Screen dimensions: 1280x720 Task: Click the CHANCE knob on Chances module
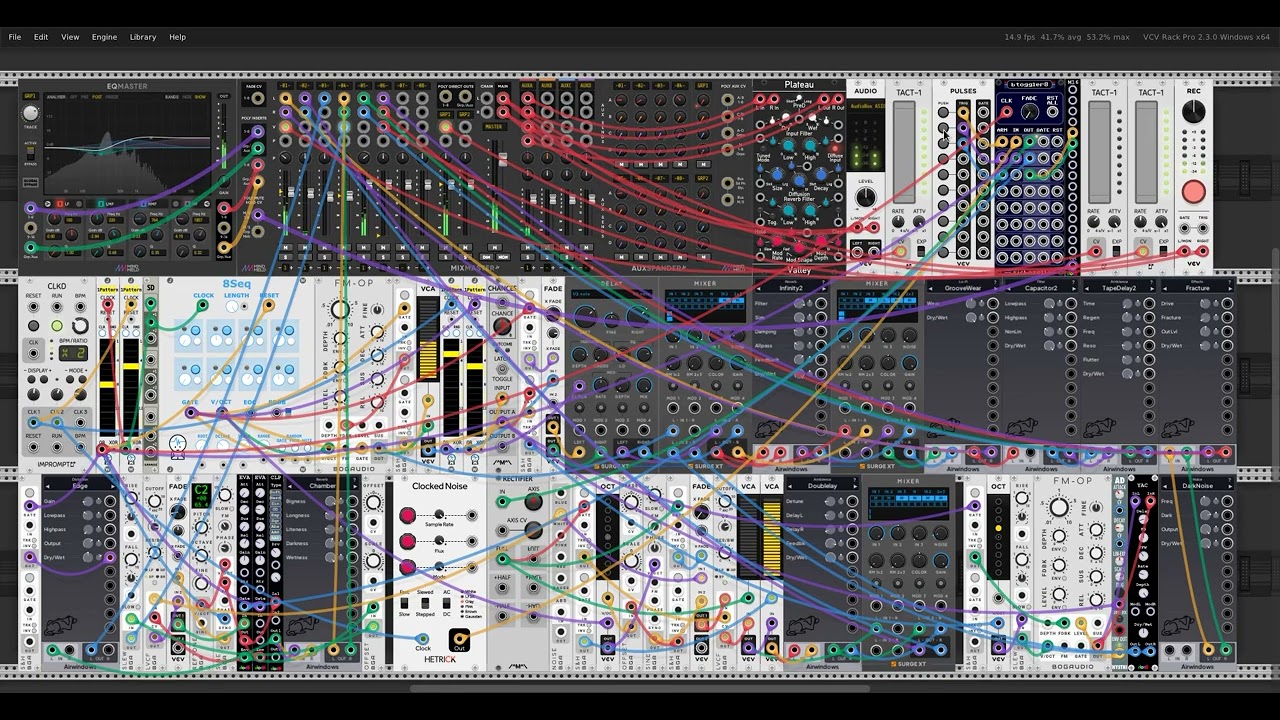click(x=502, y=325)
